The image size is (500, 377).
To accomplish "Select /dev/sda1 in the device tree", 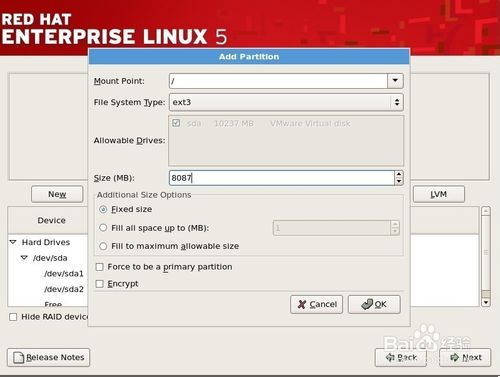I will 64,274.
